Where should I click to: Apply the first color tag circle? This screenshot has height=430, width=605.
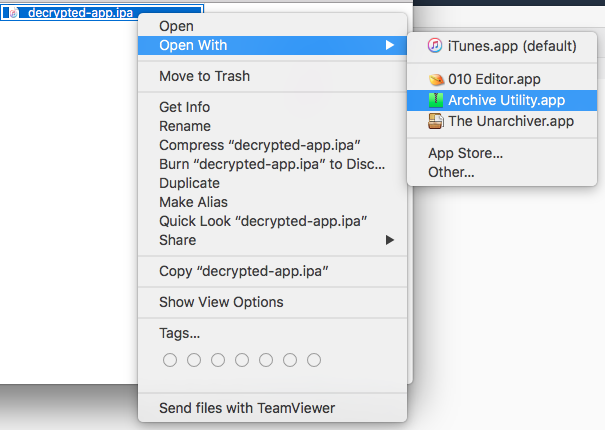tap(170, 360)
